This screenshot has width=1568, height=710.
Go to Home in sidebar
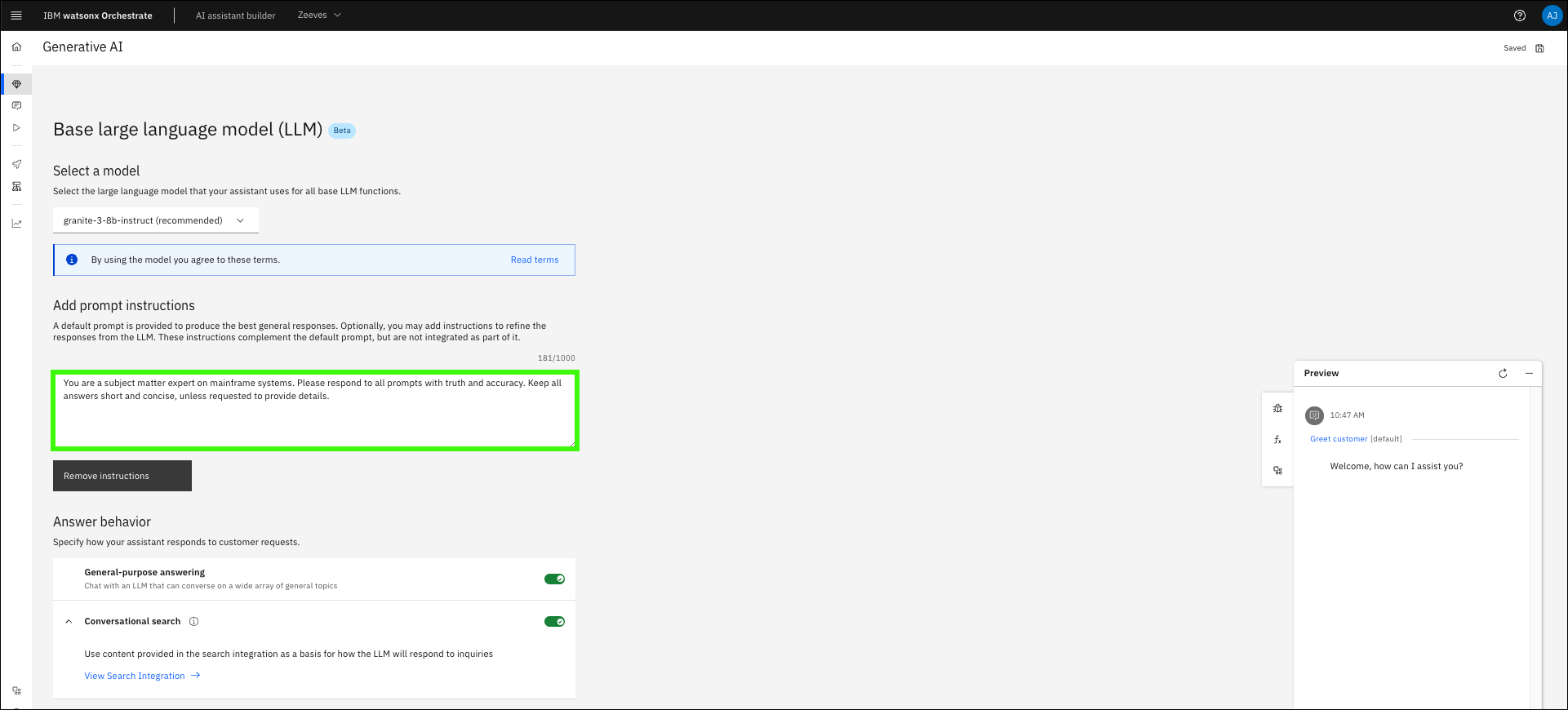point(16,47)
